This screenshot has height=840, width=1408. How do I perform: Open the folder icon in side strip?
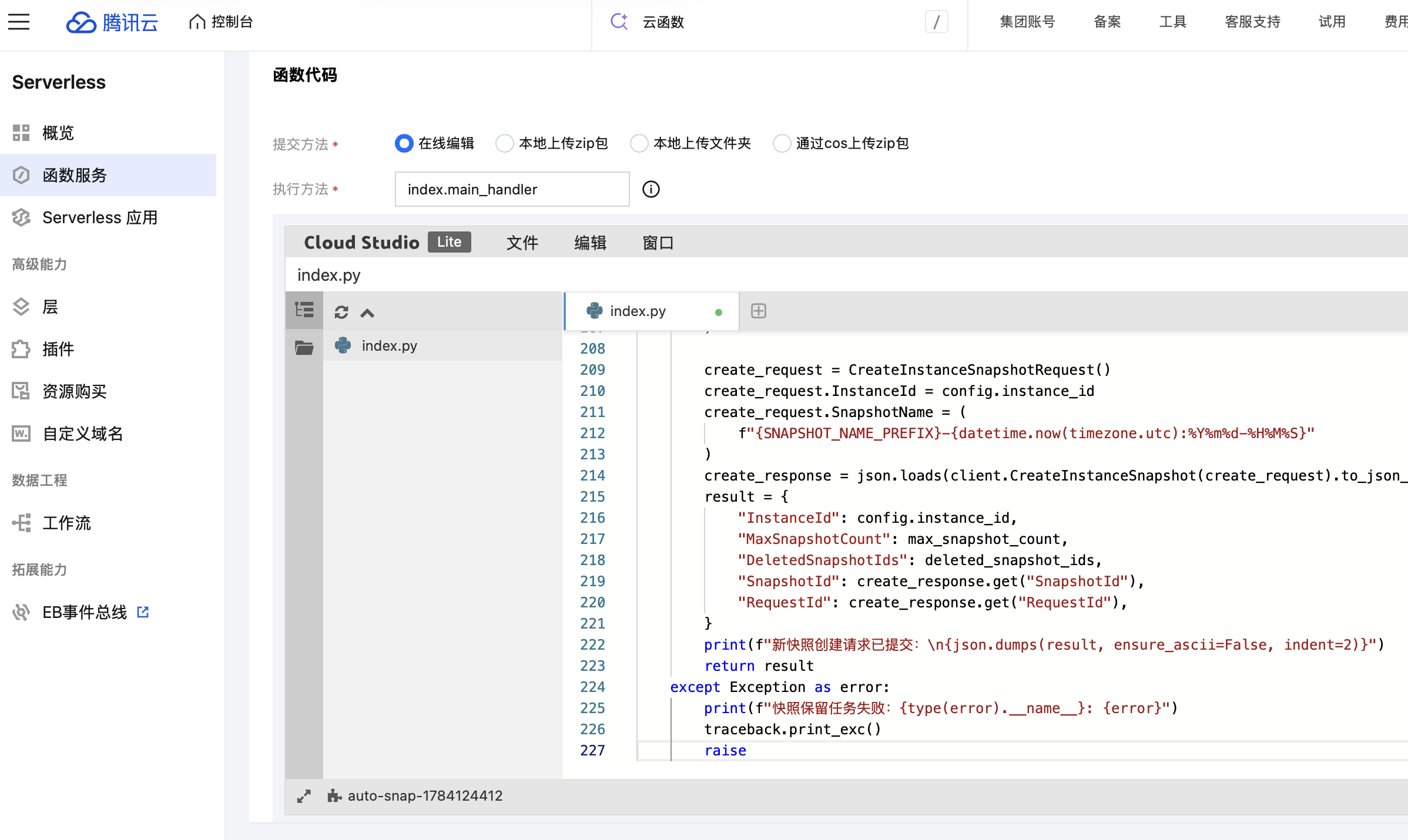304,348
